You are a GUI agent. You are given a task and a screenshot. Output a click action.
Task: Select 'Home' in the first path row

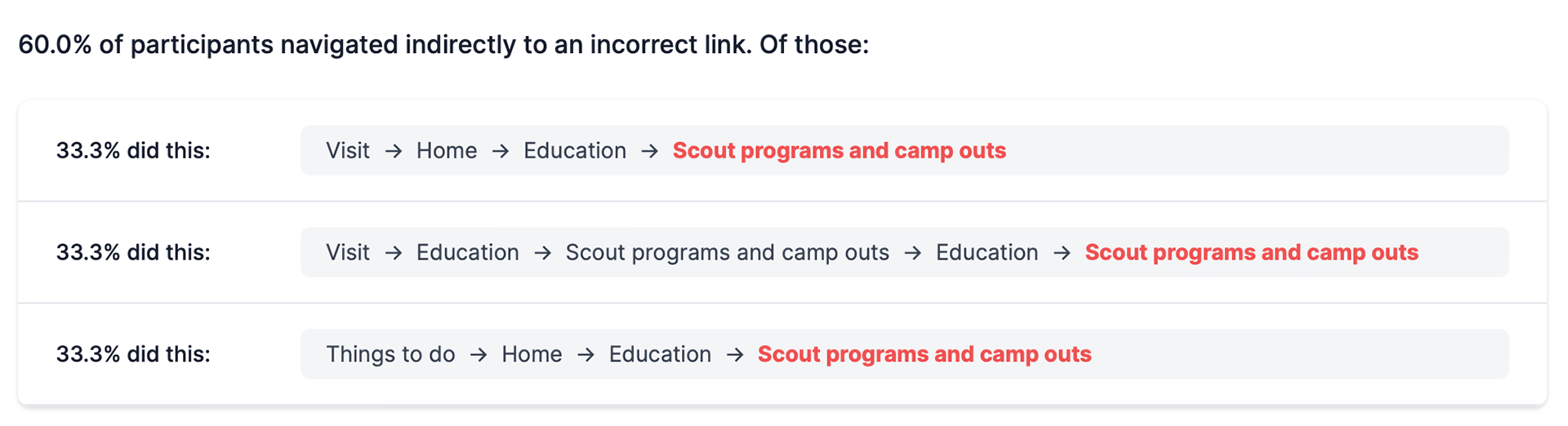click(447, 151)
